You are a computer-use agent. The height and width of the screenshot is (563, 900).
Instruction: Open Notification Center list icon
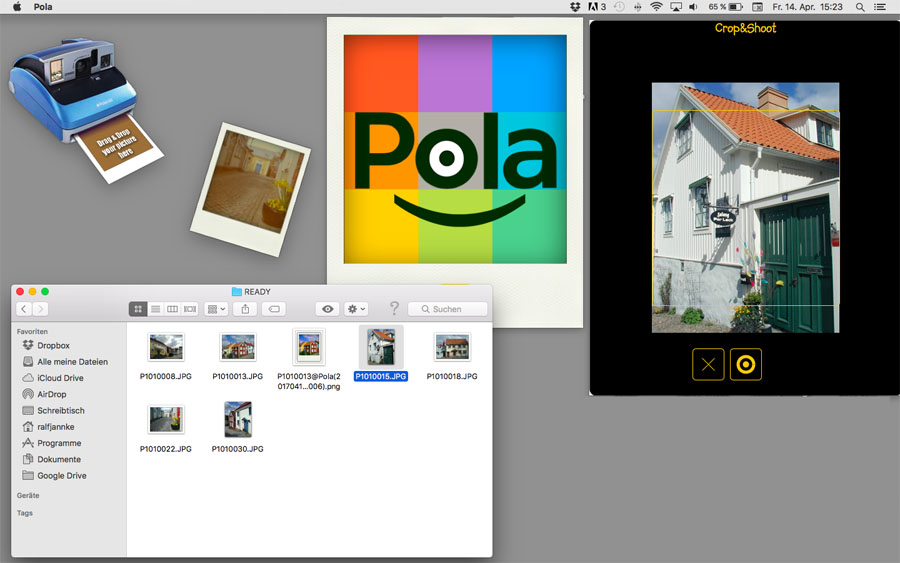pyautogui.click(x=880, y=7)
